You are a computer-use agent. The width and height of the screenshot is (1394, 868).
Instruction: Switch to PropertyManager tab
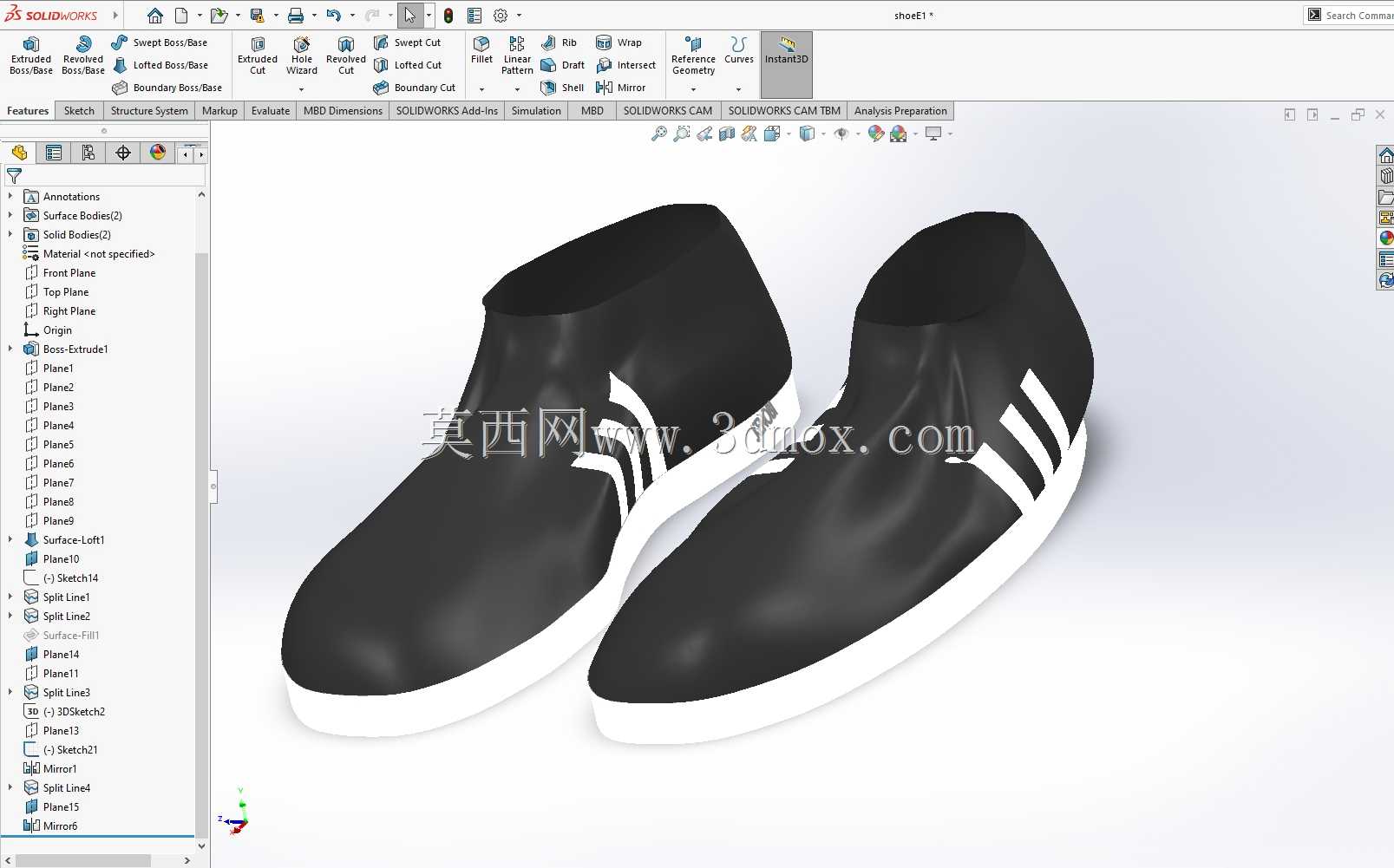54,153
